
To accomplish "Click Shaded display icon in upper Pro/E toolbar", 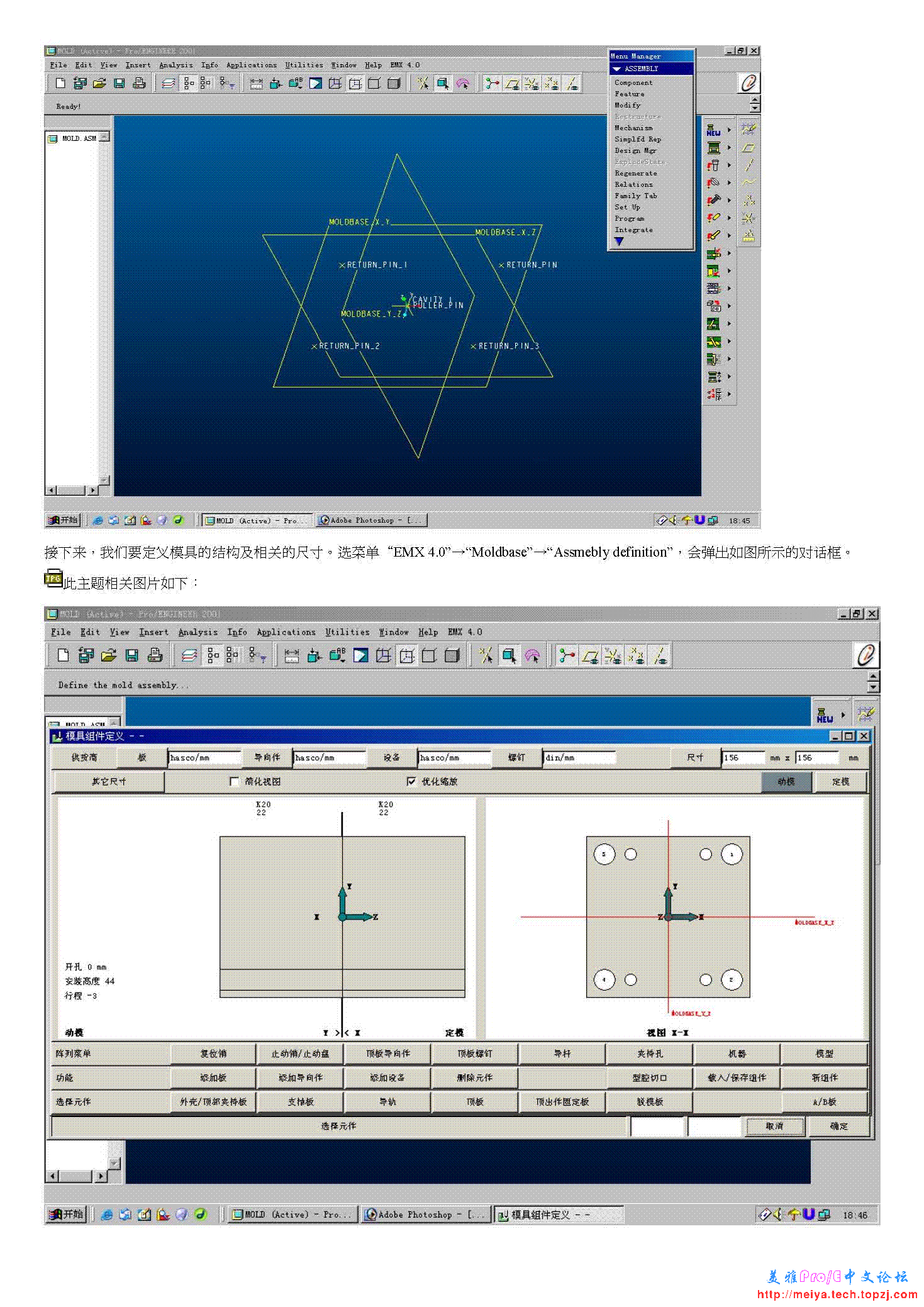I will 394,83.
